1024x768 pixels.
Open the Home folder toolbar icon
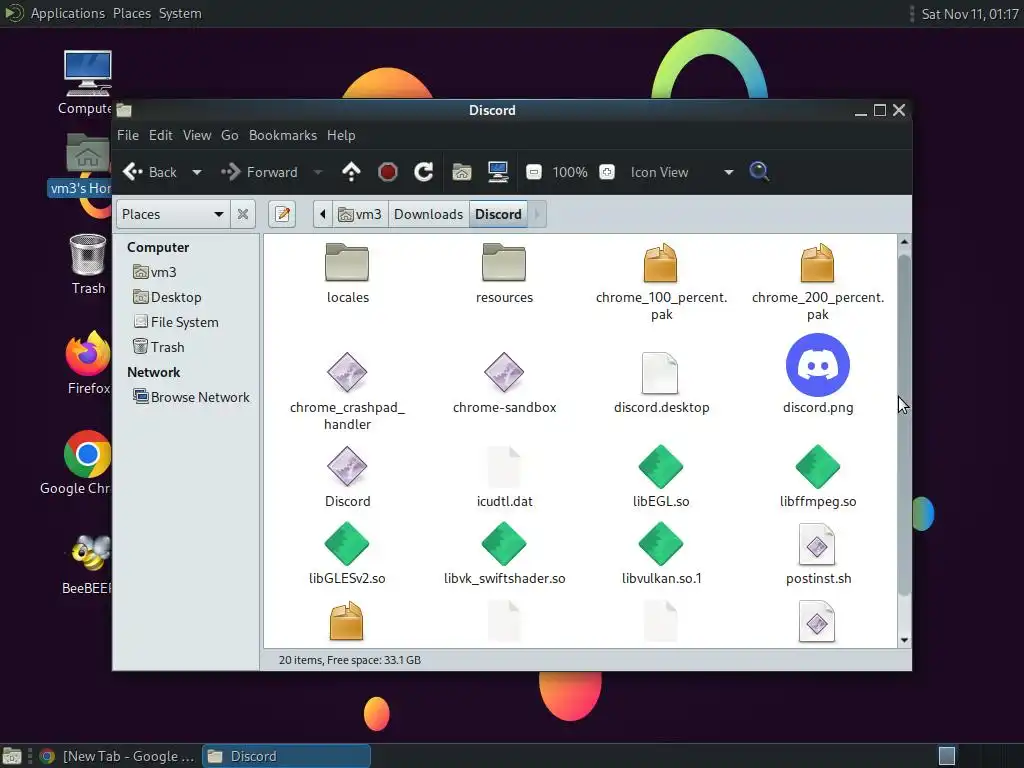462,172
